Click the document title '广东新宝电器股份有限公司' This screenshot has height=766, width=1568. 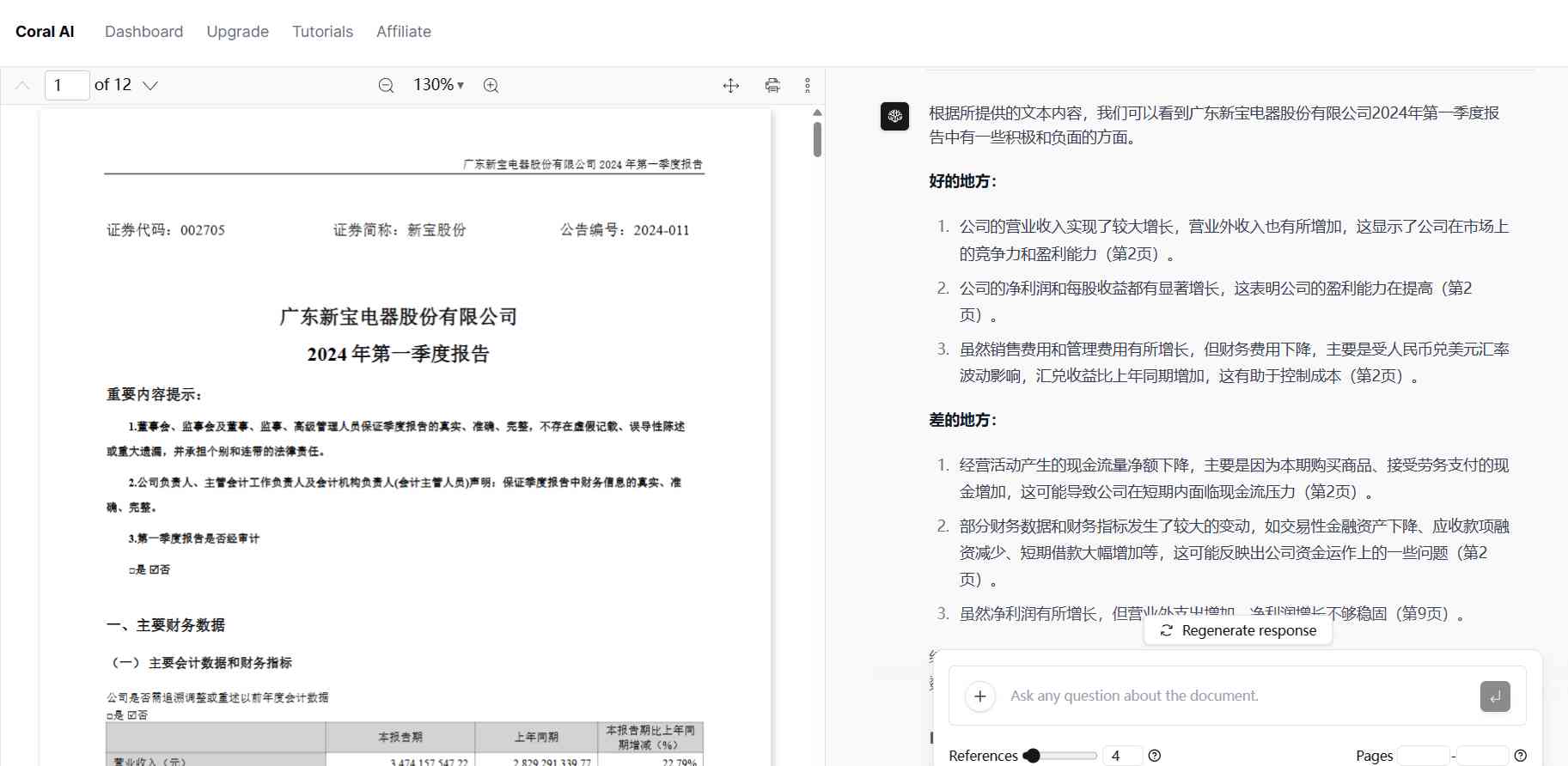tap(398, 317)
